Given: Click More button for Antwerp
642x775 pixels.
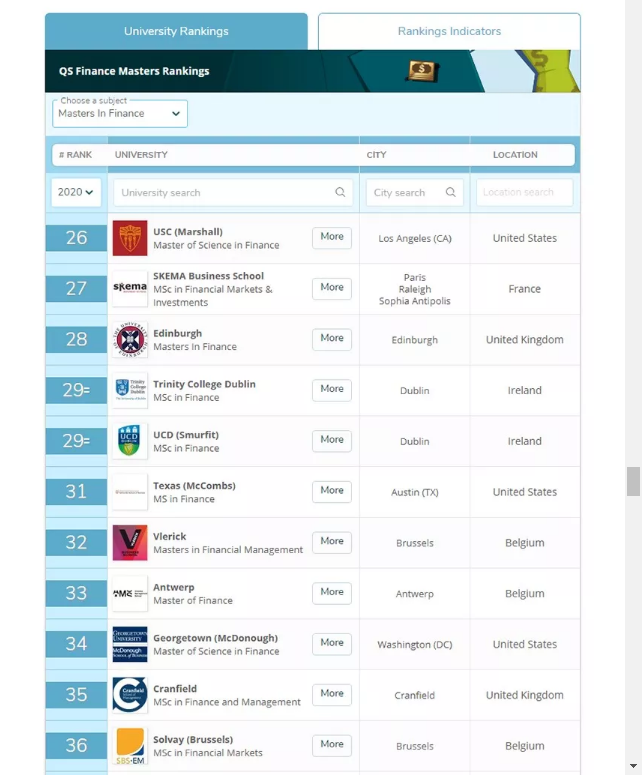Looking at the screenshot, I should (332, 593).
